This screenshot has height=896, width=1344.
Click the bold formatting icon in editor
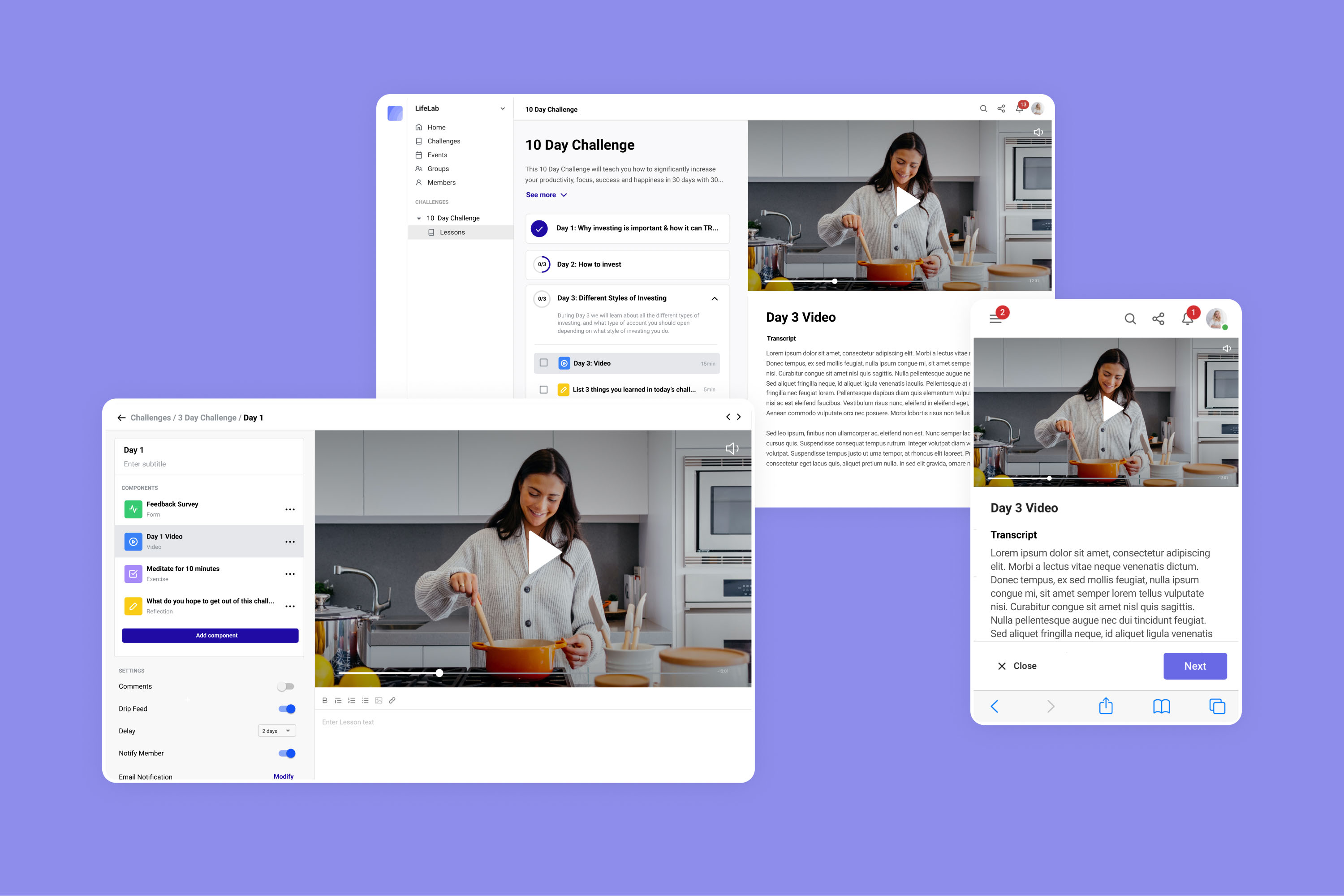tap(324, 701)
